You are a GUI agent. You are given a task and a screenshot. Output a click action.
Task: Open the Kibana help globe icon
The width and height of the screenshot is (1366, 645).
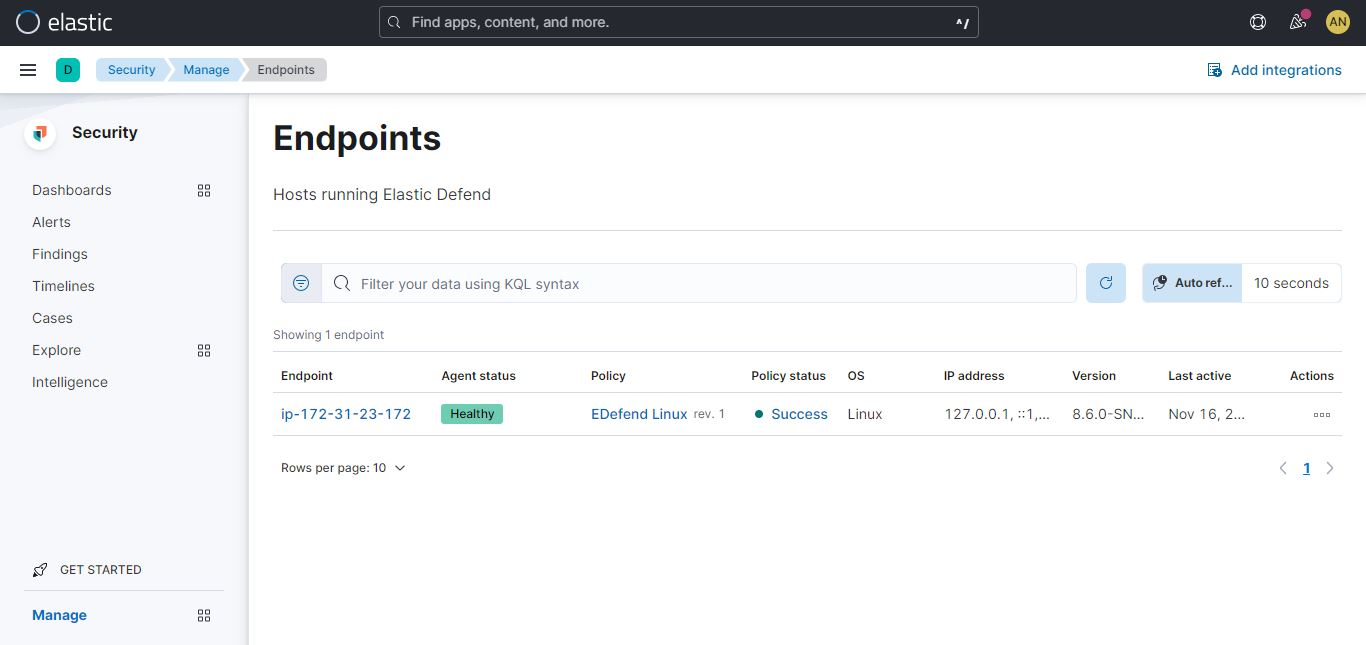tap(1257, 21)
